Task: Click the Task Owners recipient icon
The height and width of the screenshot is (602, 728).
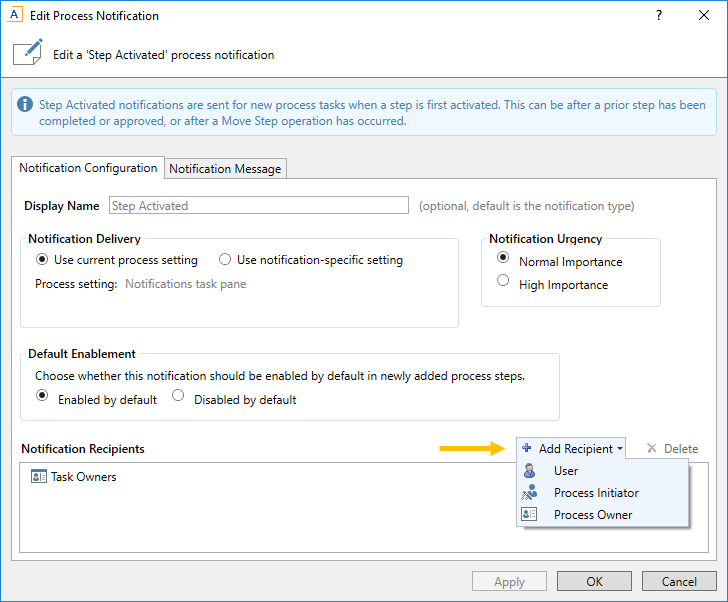Action: [39, 477]
